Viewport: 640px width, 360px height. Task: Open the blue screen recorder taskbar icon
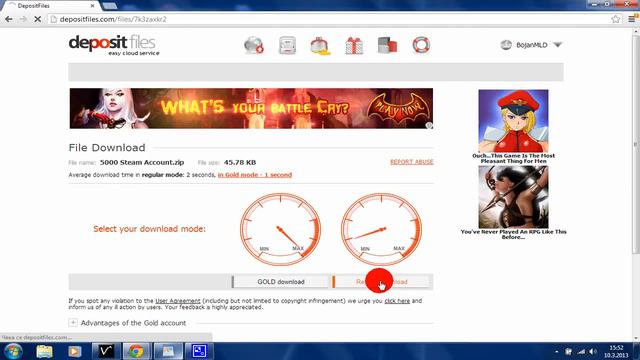click(x=199, y=351)
